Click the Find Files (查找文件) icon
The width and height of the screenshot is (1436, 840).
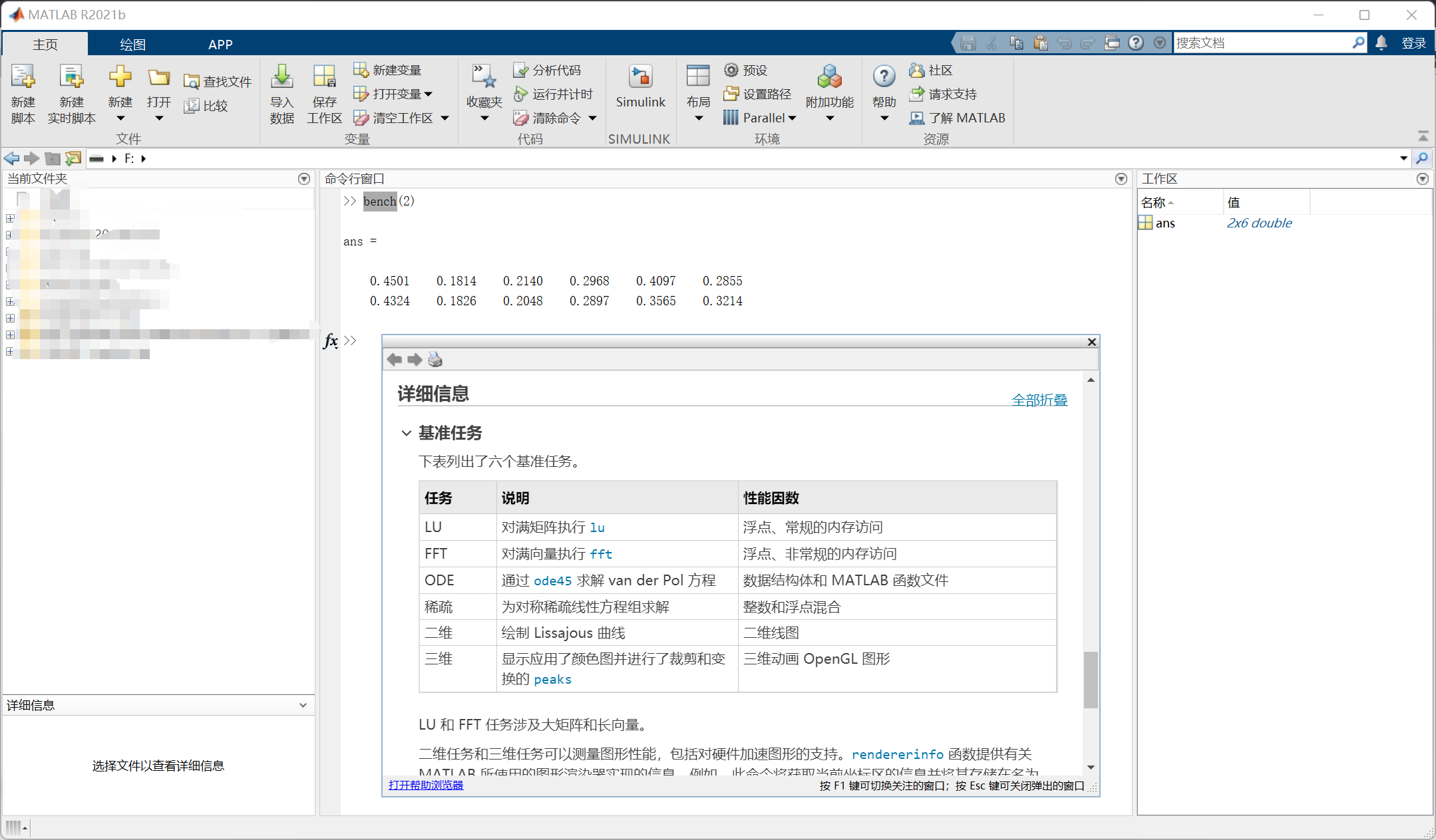pyautogui.click(x=192, y=82)
